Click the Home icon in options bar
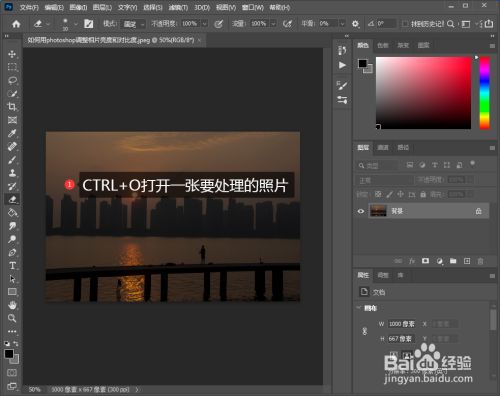500x396 pixels. click(16, 24)
